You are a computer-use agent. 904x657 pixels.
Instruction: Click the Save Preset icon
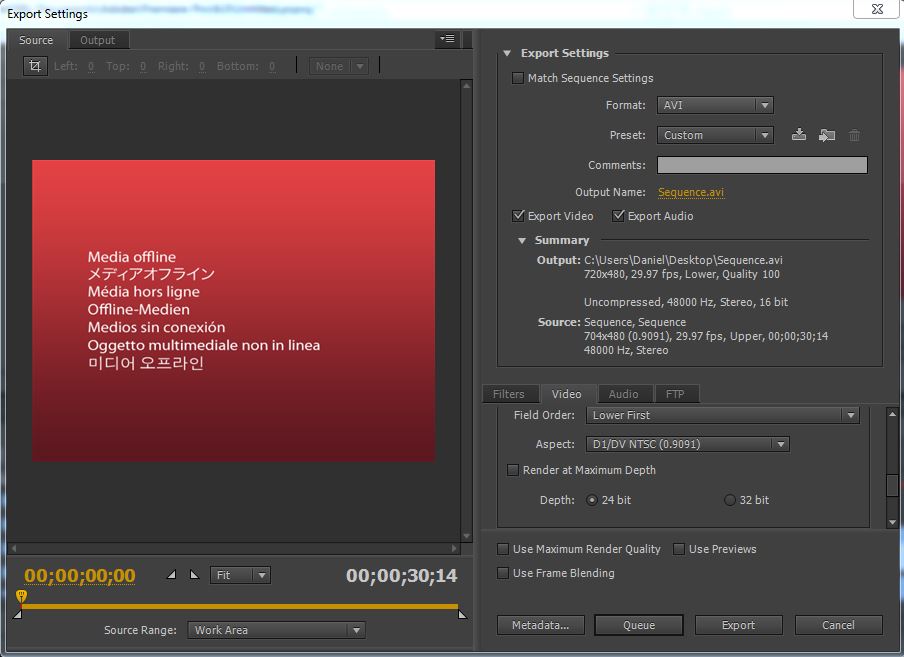pos(799,135)
